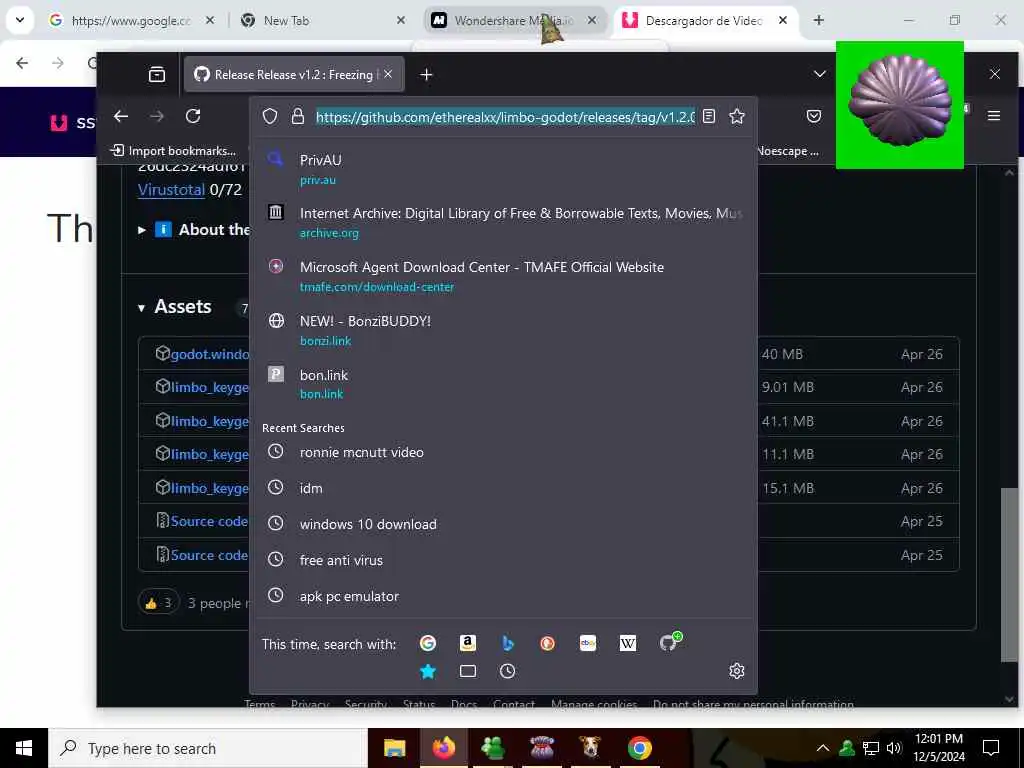Select recent search 'free anti virus'
Screen dimensions: 1024x768
pos(504,560)
